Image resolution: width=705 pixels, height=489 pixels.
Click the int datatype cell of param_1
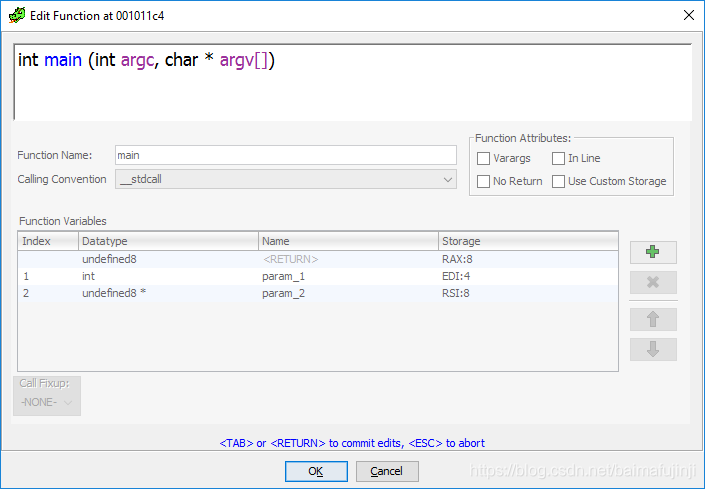168,276
